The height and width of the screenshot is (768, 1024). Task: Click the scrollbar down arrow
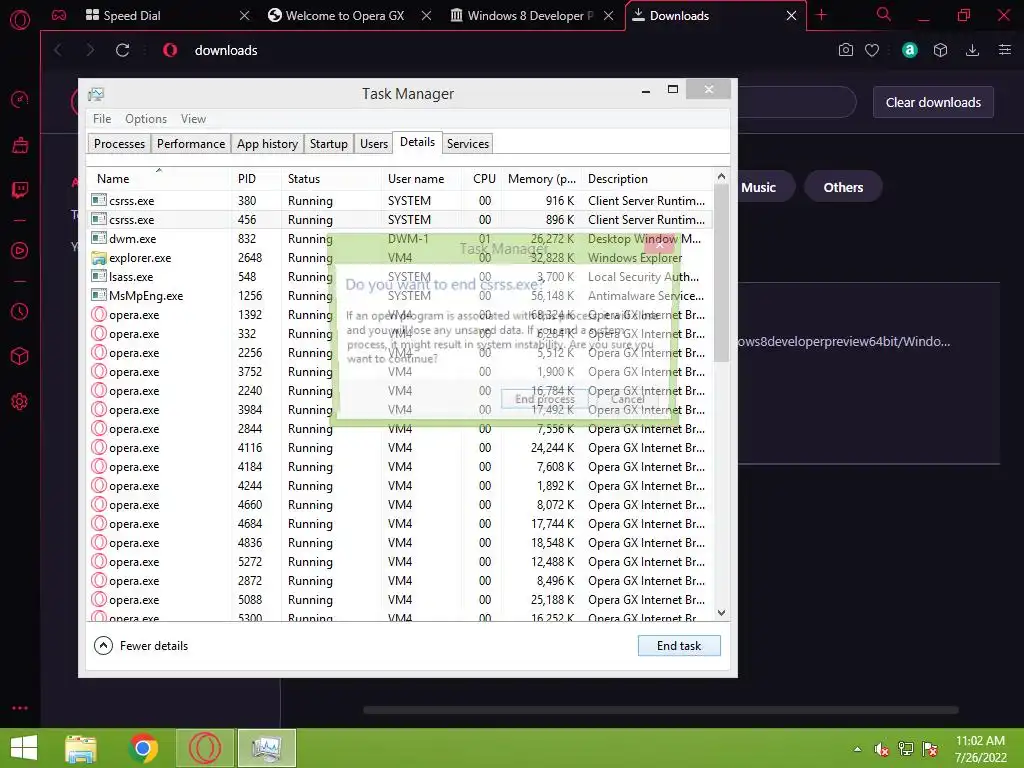[x=721, y=613]
